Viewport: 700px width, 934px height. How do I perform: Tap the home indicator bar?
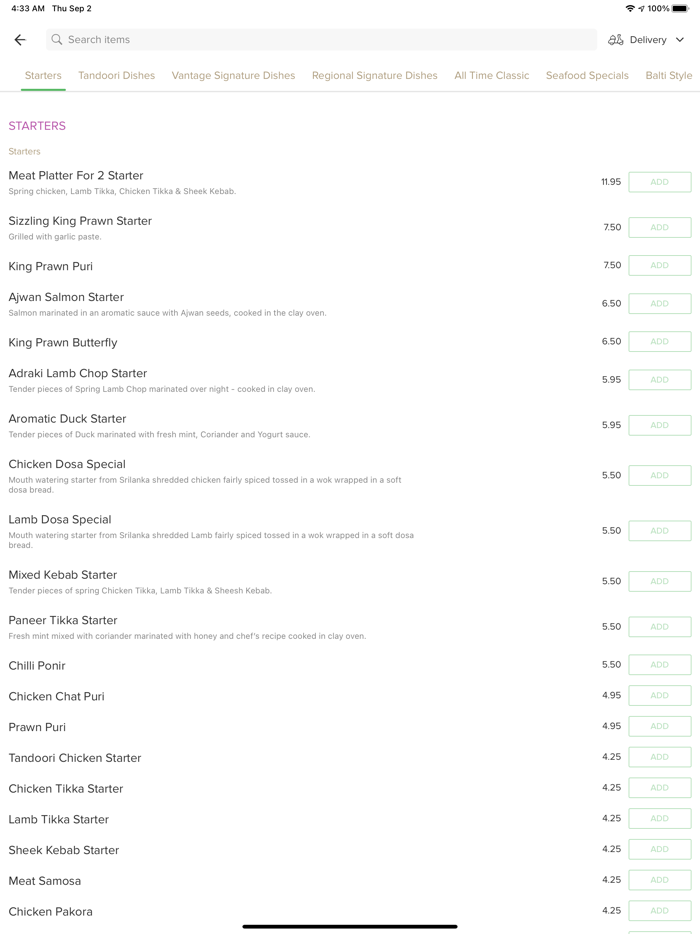point(350,926)
